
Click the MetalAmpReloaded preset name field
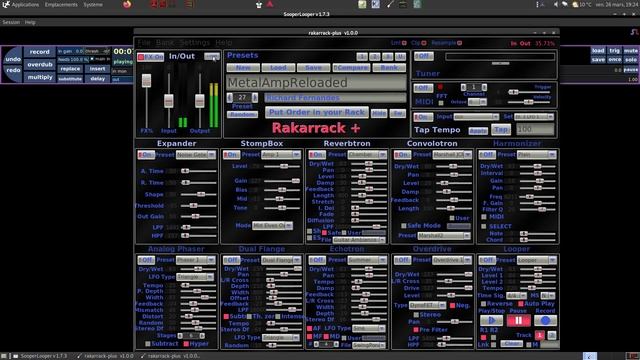(316, 83)
